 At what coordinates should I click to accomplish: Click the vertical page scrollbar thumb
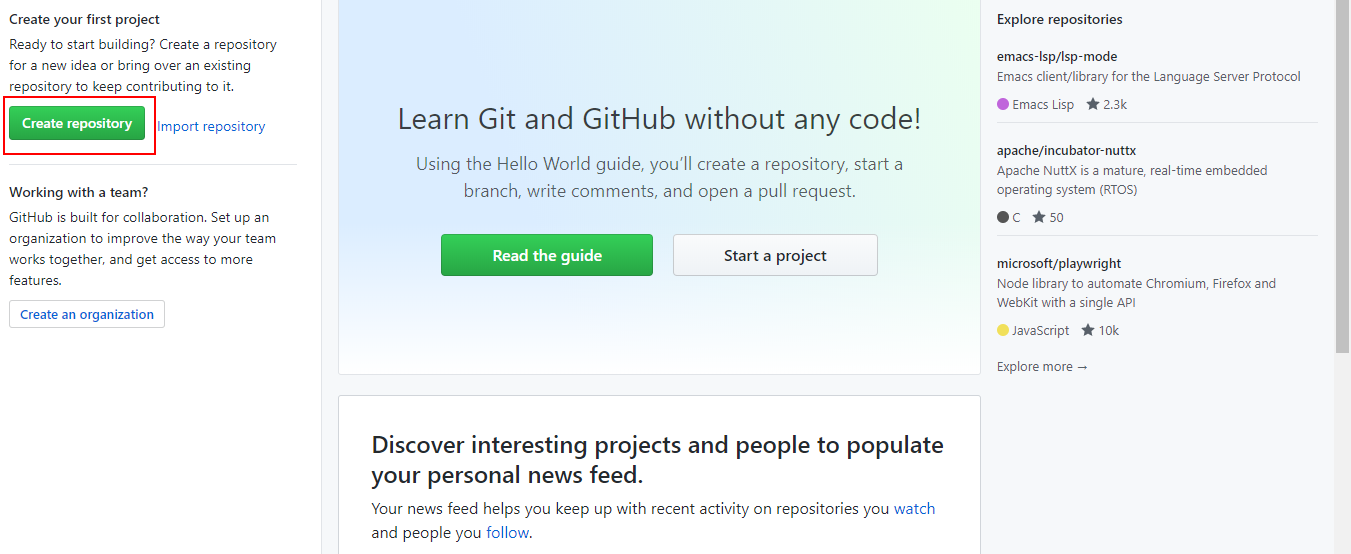click(x=1342, y=175)
